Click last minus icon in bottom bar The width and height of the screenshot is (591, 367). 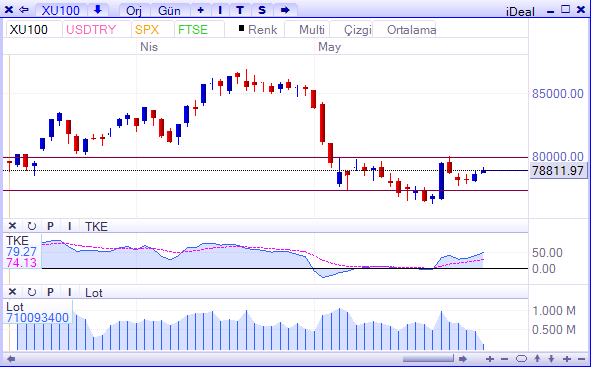point(581,359)
